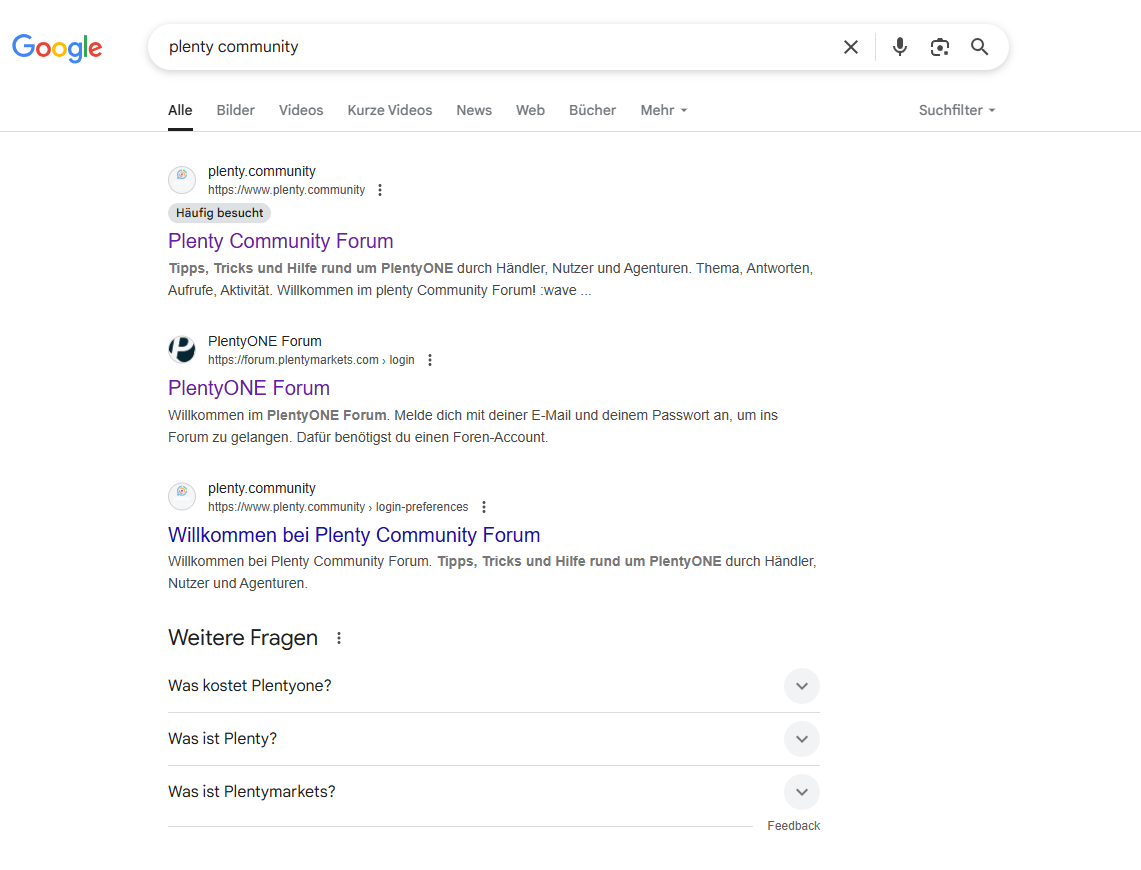
Task: Start voice search with microphone icon
Action: [900, 47]
